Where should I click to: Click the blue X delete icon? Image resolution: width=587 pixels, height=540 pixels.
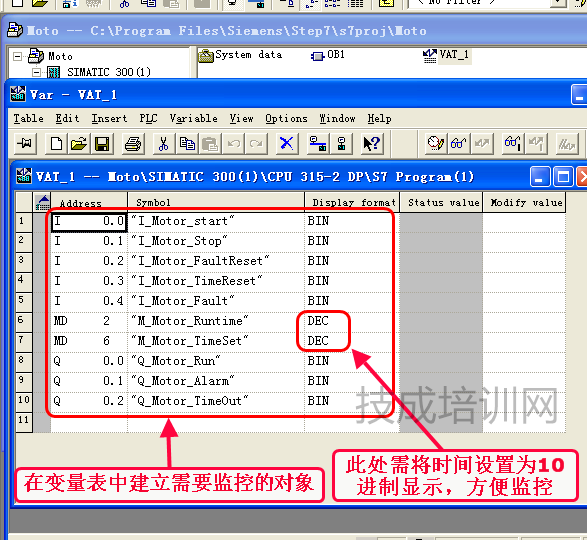point(286,143)
